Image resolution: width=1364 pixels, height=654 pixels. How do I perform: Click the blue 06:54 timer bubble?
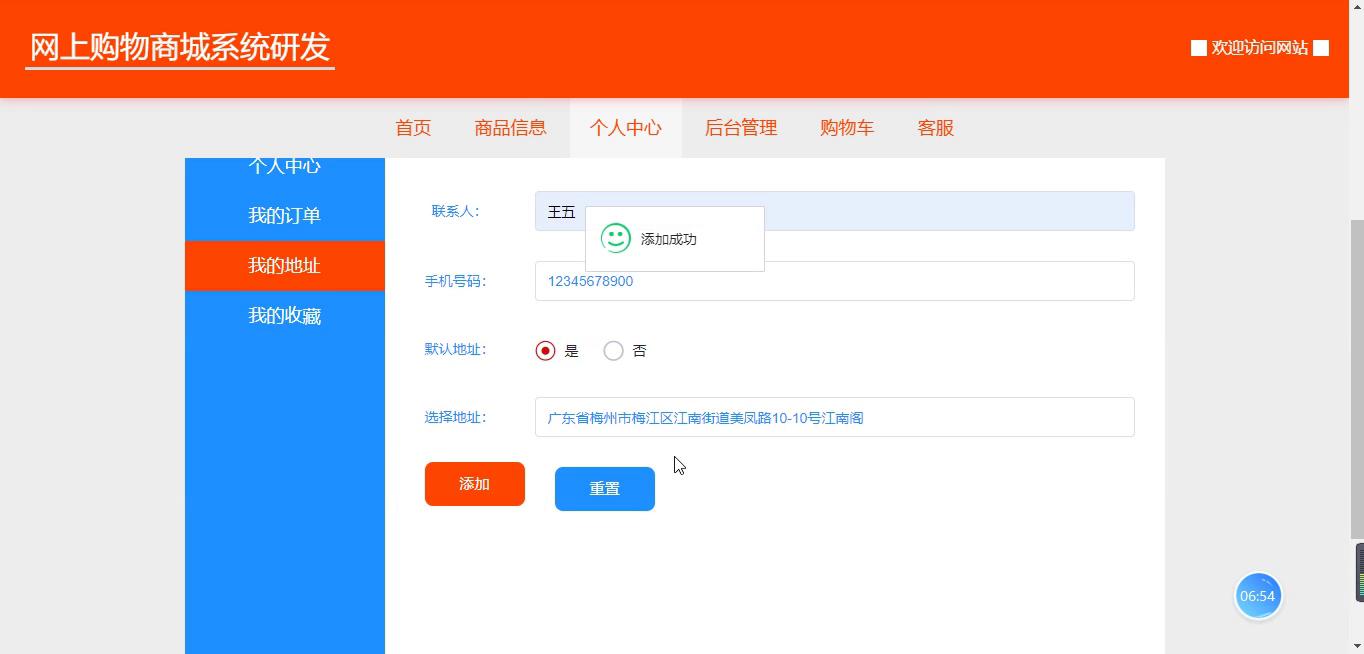point(1257,596)
